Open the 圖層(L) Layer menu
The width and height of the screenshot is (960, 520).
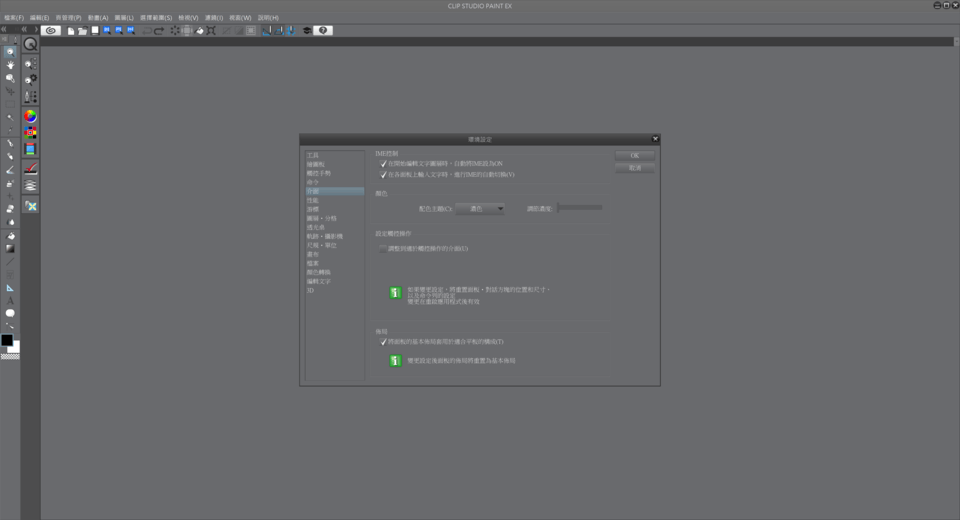124,18
